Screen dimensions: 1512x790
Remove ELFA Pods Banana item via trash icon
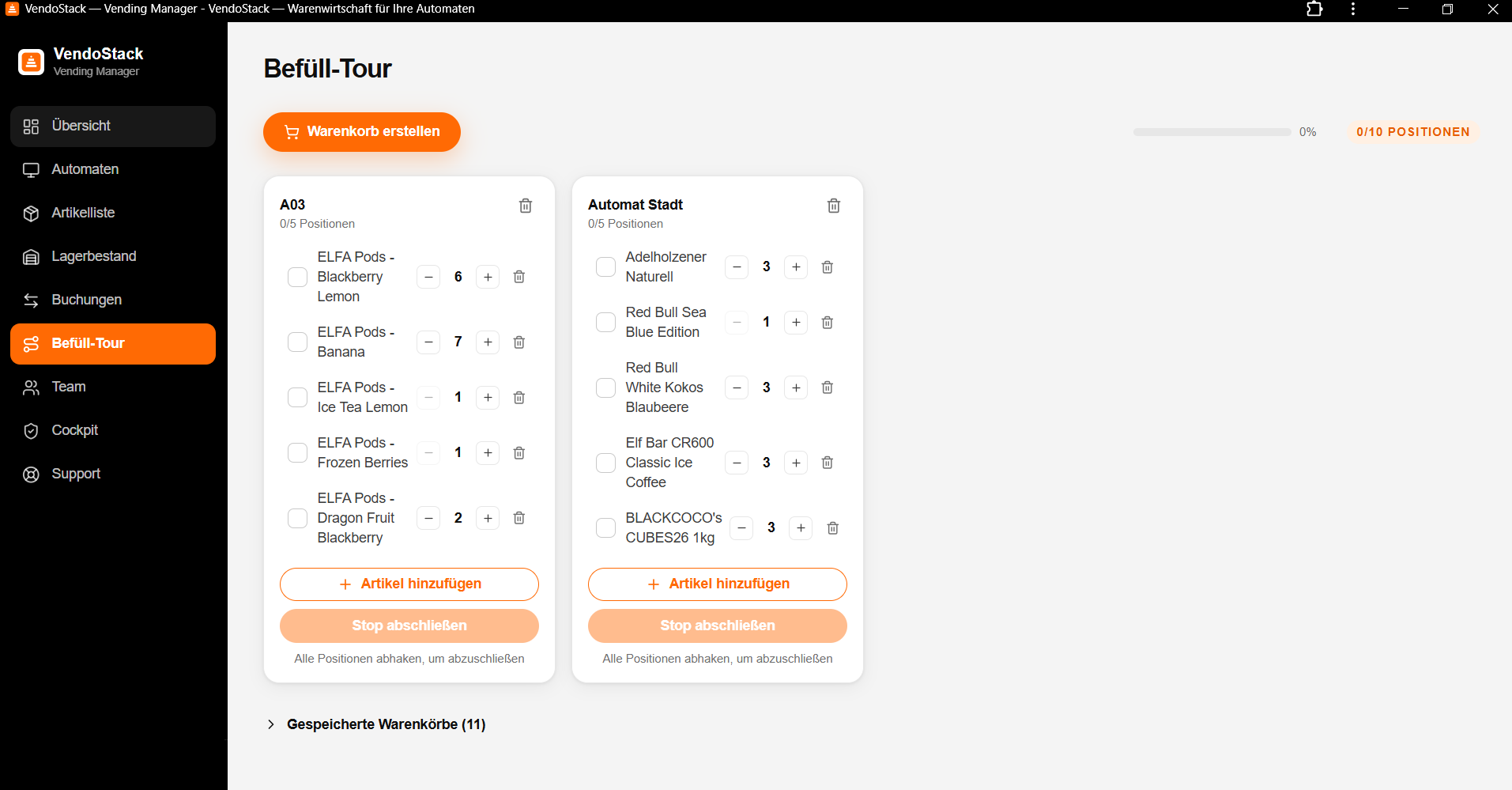click(519, 342)
